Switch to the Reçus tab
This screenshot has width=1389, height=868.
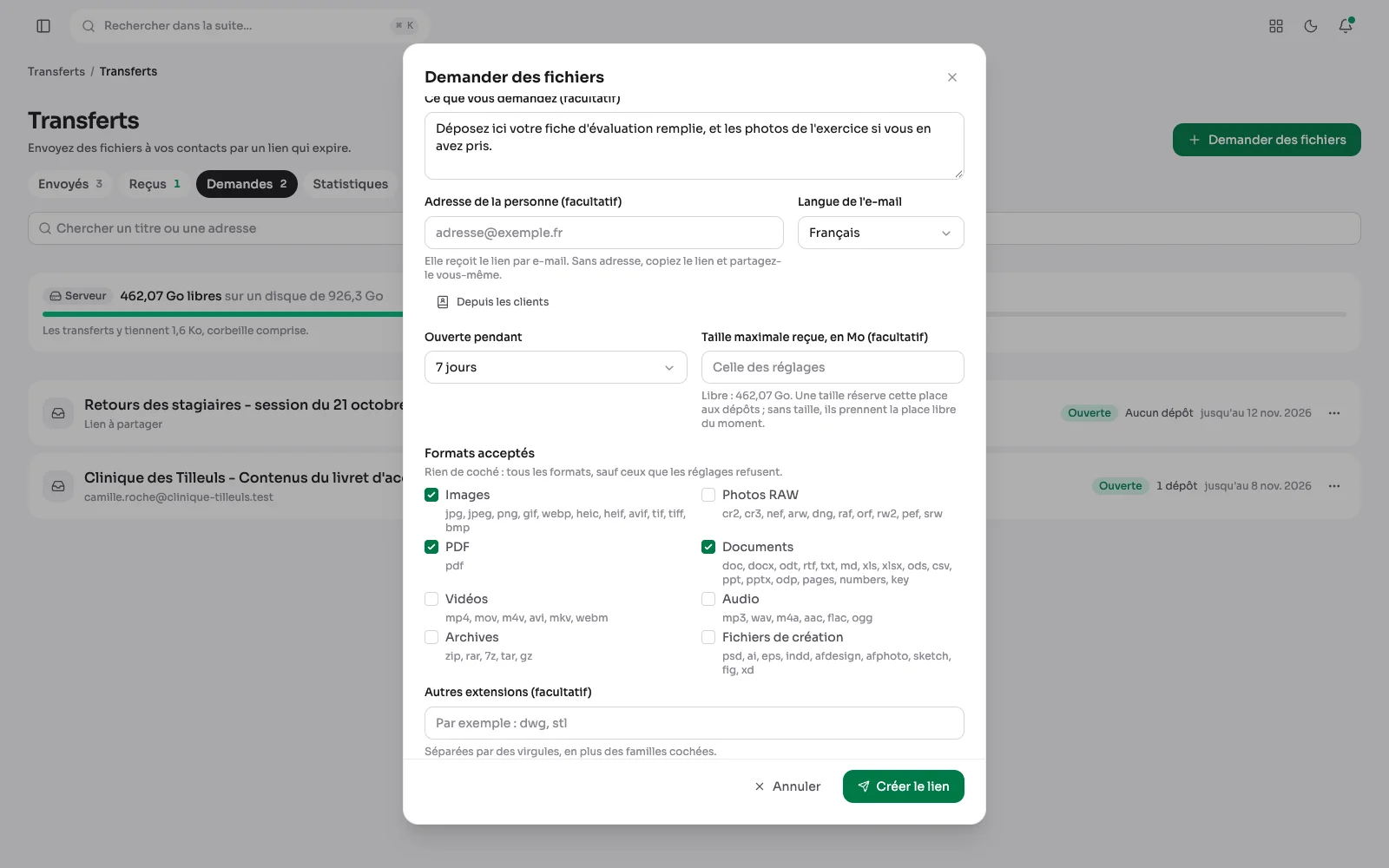[155, 184]
